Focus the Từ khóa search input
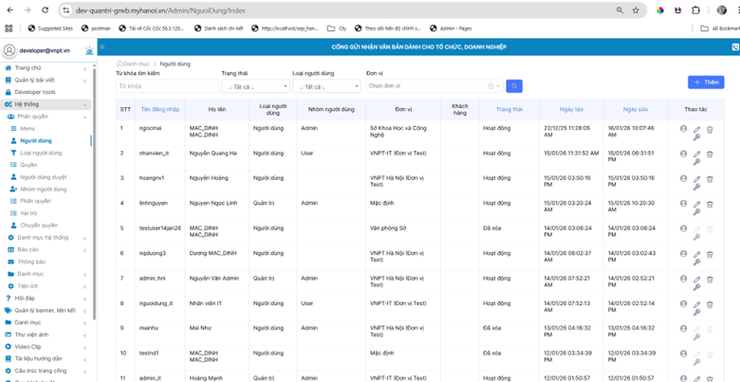Image resolution: width=740 pixels, height=382 pixels. [x=167, y=86]
